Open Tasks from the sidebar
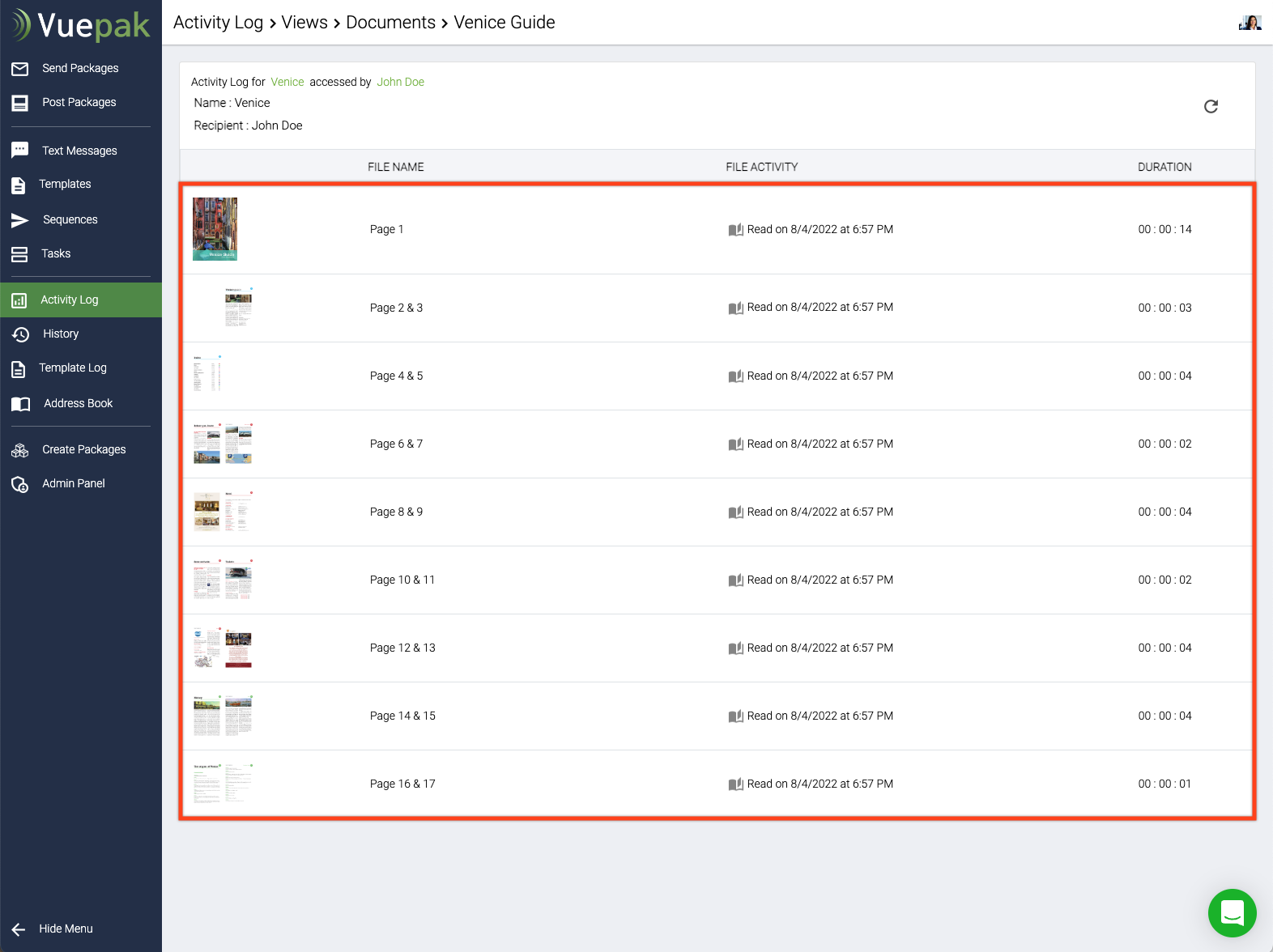1273x952 pixels. coord(56,254)
